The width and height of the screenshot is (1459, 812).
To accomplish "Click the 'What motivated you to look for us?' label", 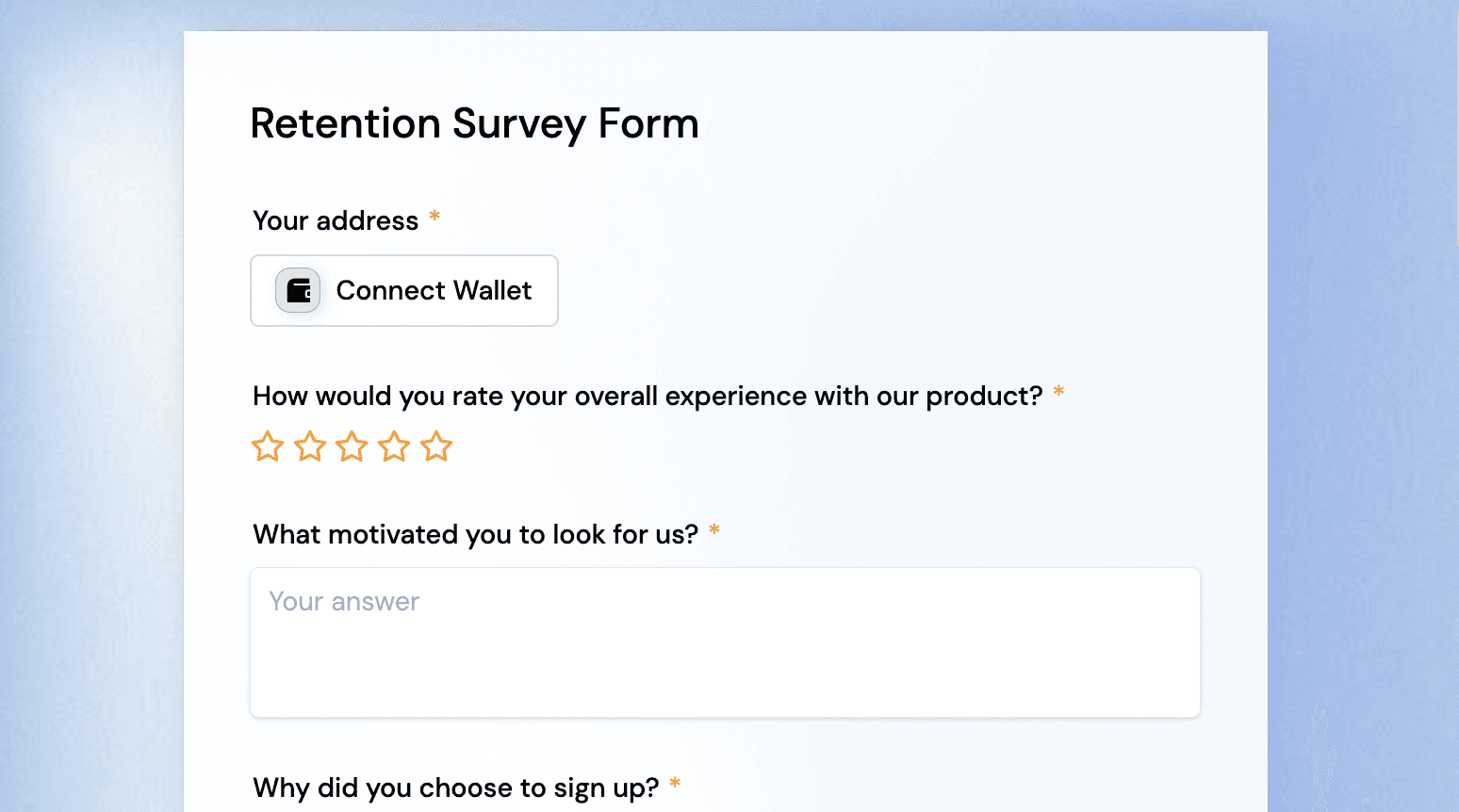I will click(476, 534).
